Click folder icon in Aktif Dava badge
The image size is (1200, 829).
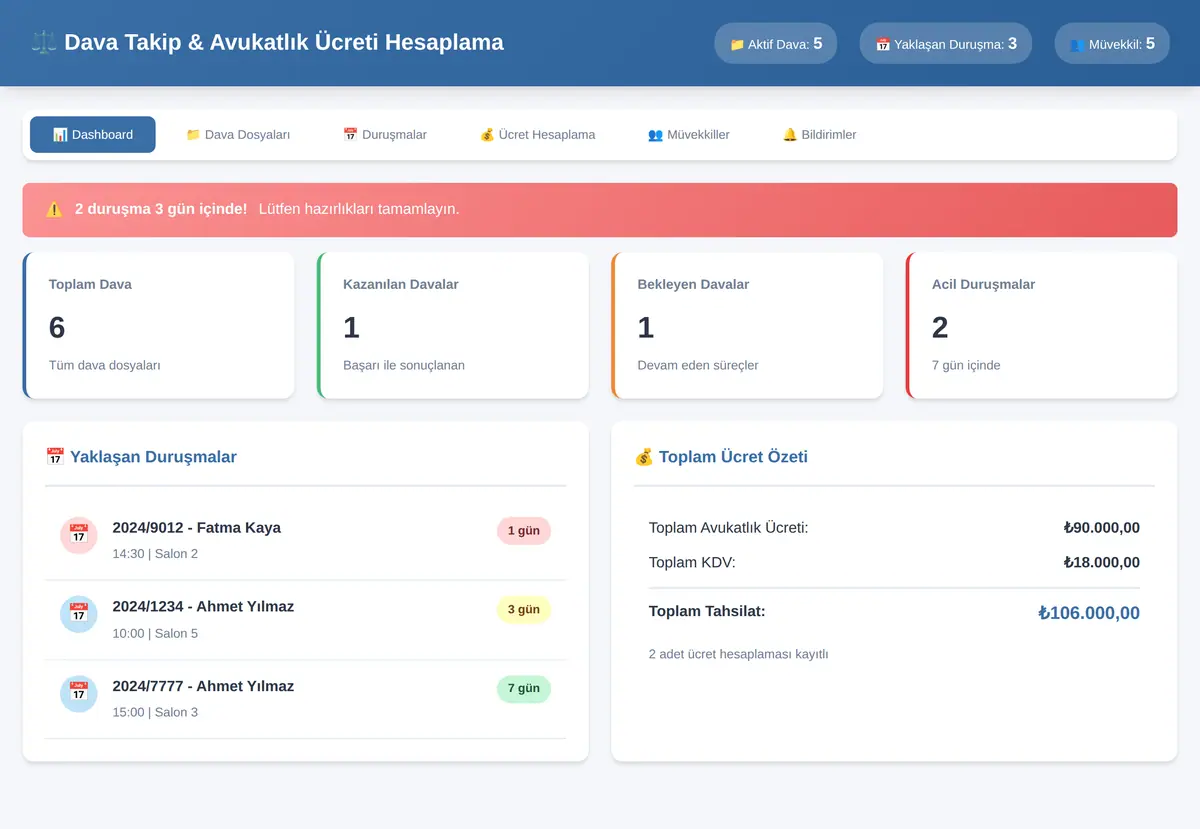(737, 44)
